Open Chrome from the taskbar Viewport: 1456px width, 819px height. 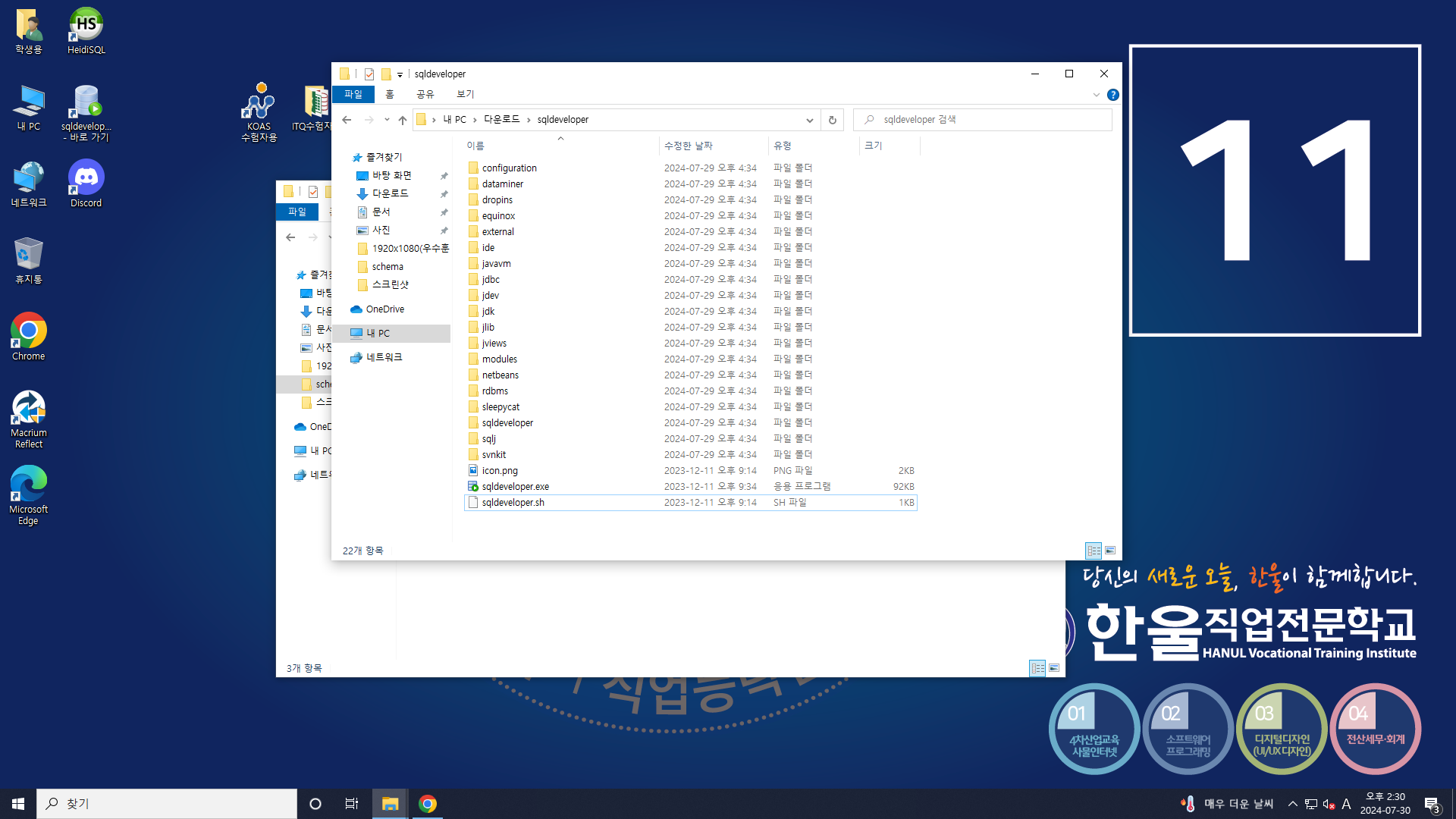(x=428, y=804)
